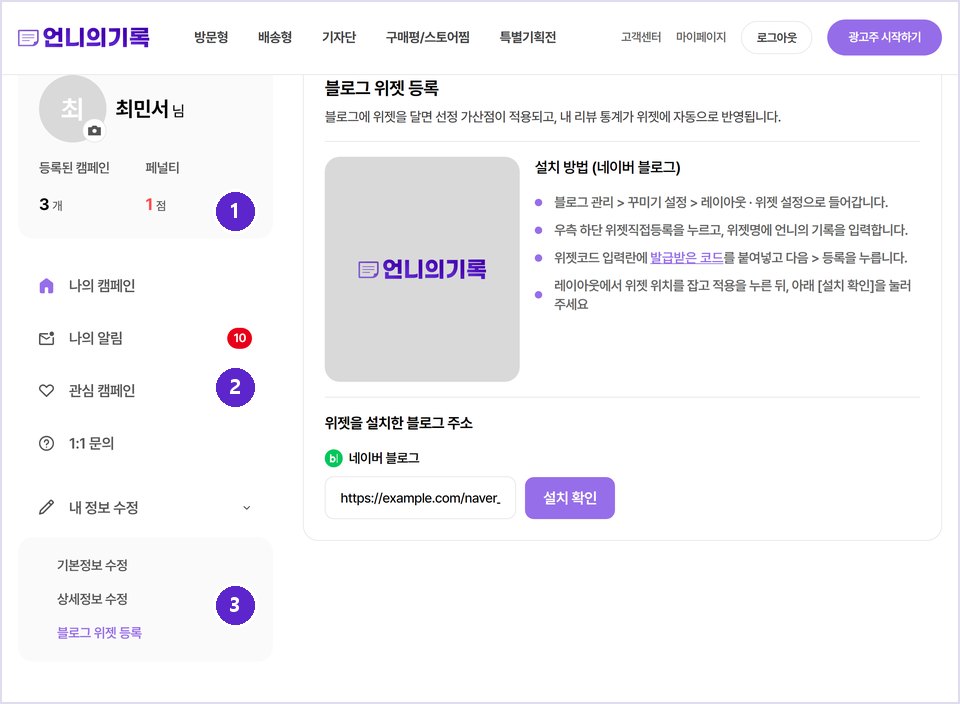Open 나의 알림 in sidebar
This screenshot has height=704, width=960.
[96, 338]
